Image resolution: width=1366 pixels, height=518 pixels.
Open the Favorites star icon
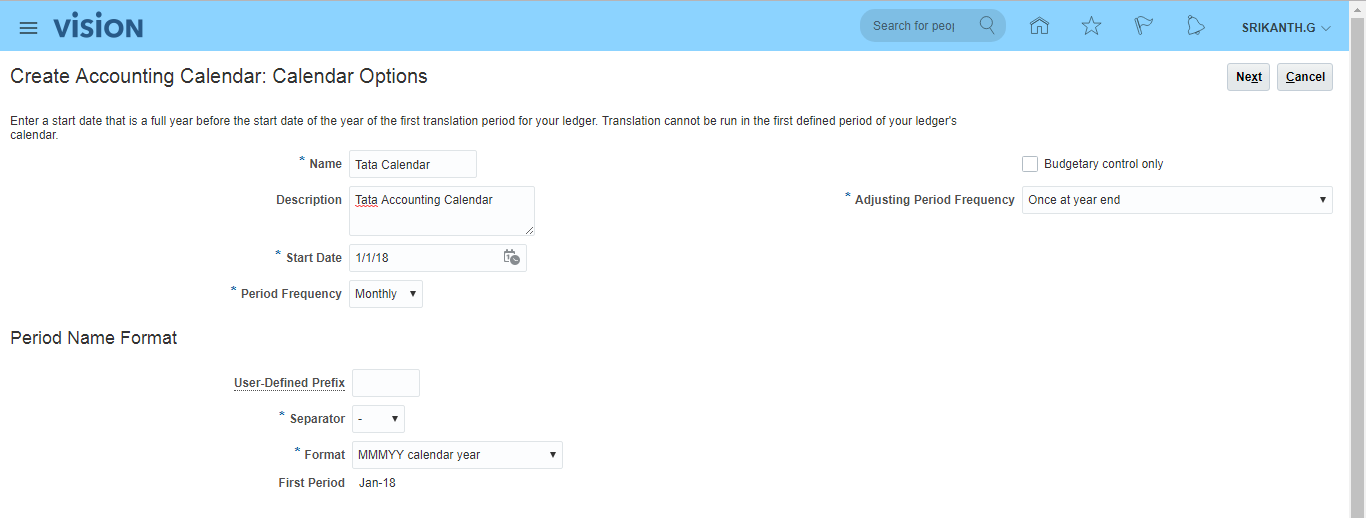click(1091, 27)
